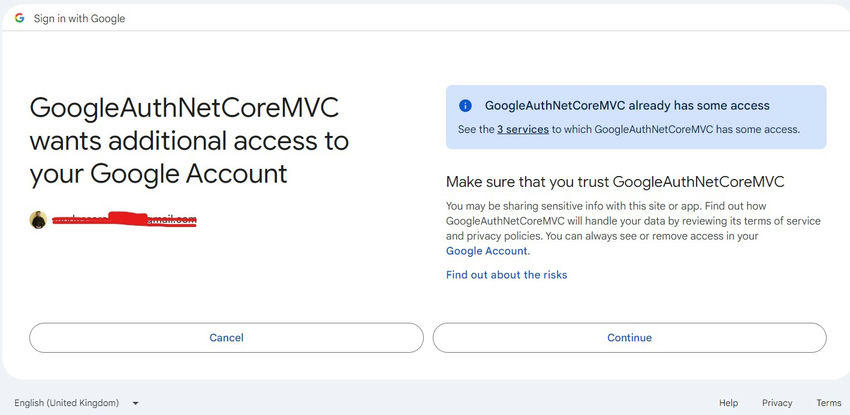This screenshot has width=850, height=415.
Task: Open the Terms footer link
Action: coord(829,403)
